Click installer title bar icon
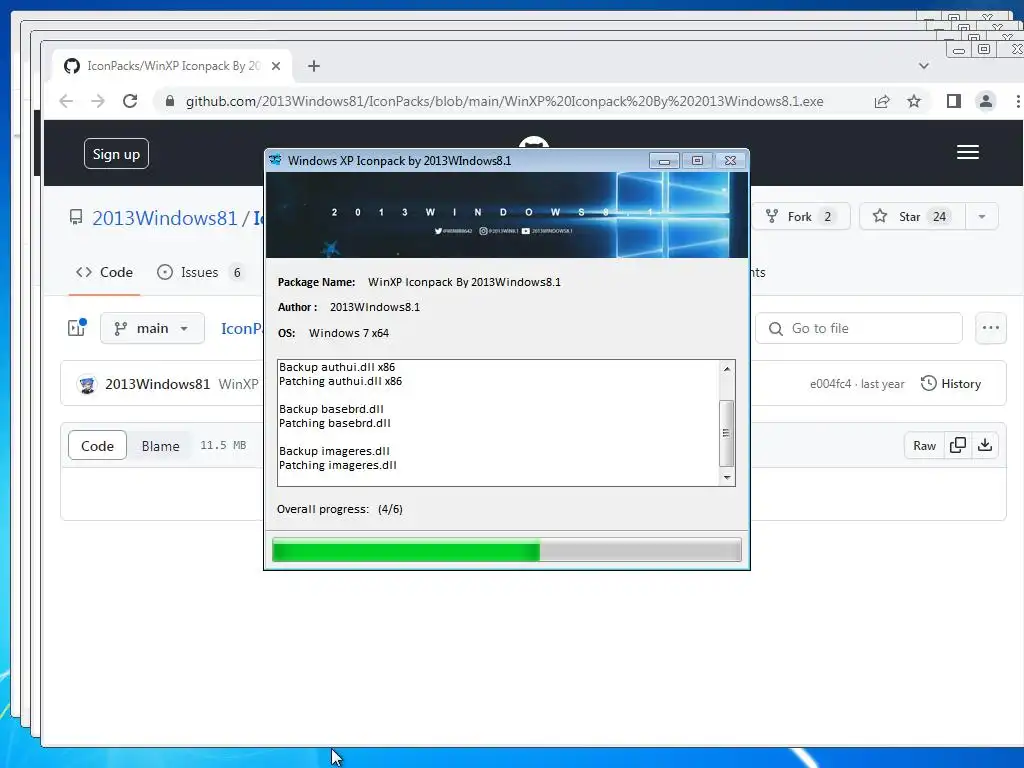Image resolution: width=1024 pixels, height=768 pixels. coord(275,160)
